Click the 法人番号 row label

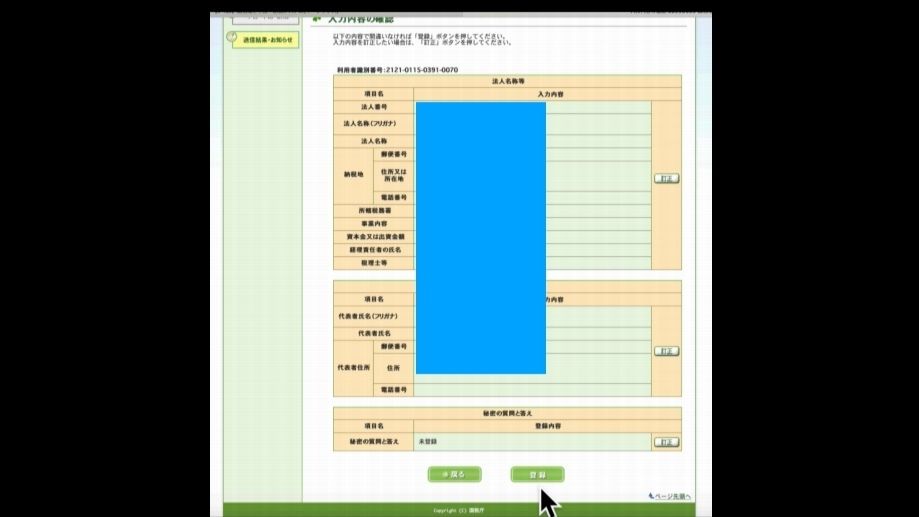point(373,106)
